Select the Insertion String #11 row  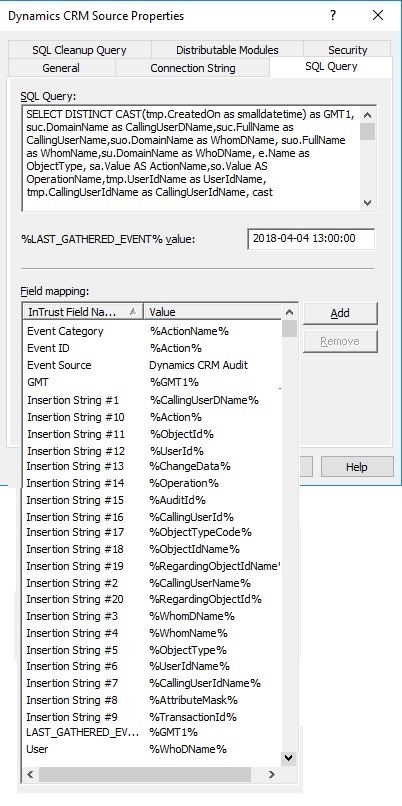coord(153,434)
